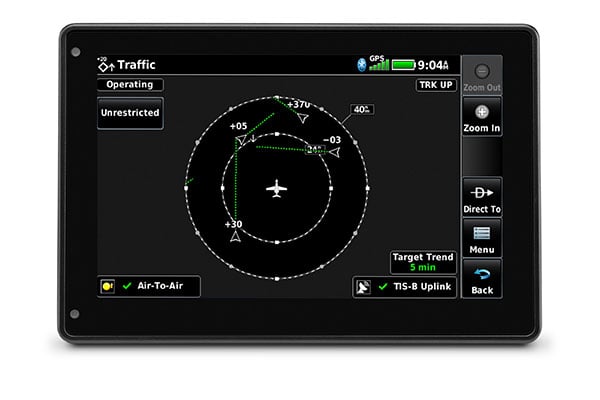Screen dimensions: 600x400
Task: Tap the 40 nm outer range label
Action: pos(362,109)
